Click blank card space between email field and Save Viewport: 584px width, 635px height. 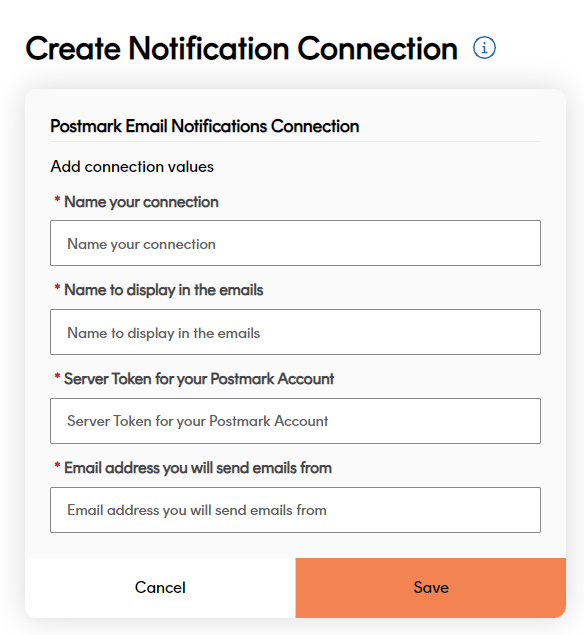coord(295,545)
